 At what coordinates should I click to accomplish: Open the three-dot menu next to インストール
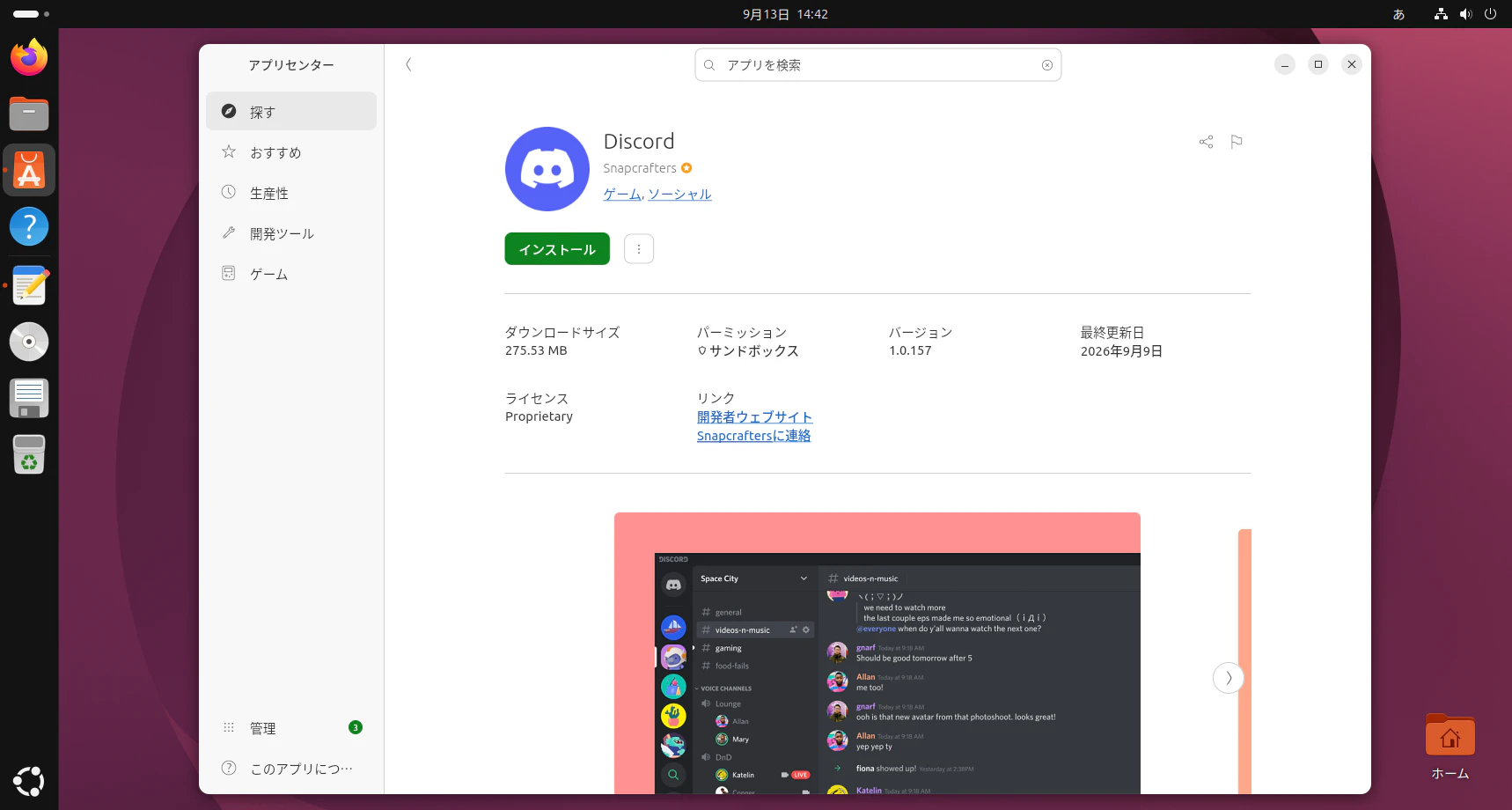point(639,249)
